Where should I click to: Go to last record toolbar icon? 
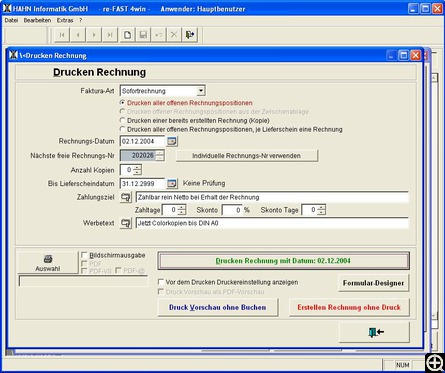tap(110, 35)
